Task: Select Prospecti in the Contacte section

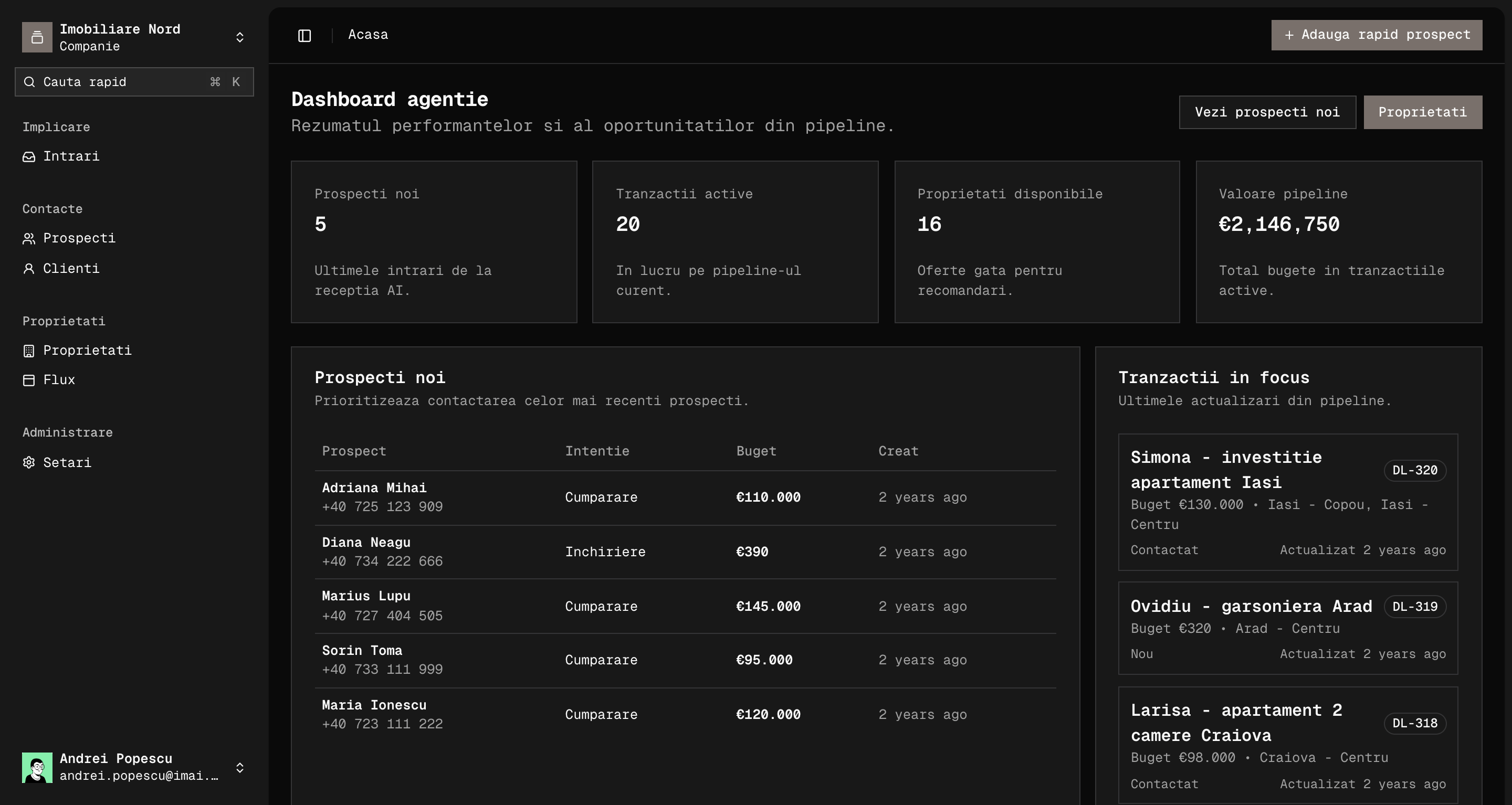Action: pos(79,238)
